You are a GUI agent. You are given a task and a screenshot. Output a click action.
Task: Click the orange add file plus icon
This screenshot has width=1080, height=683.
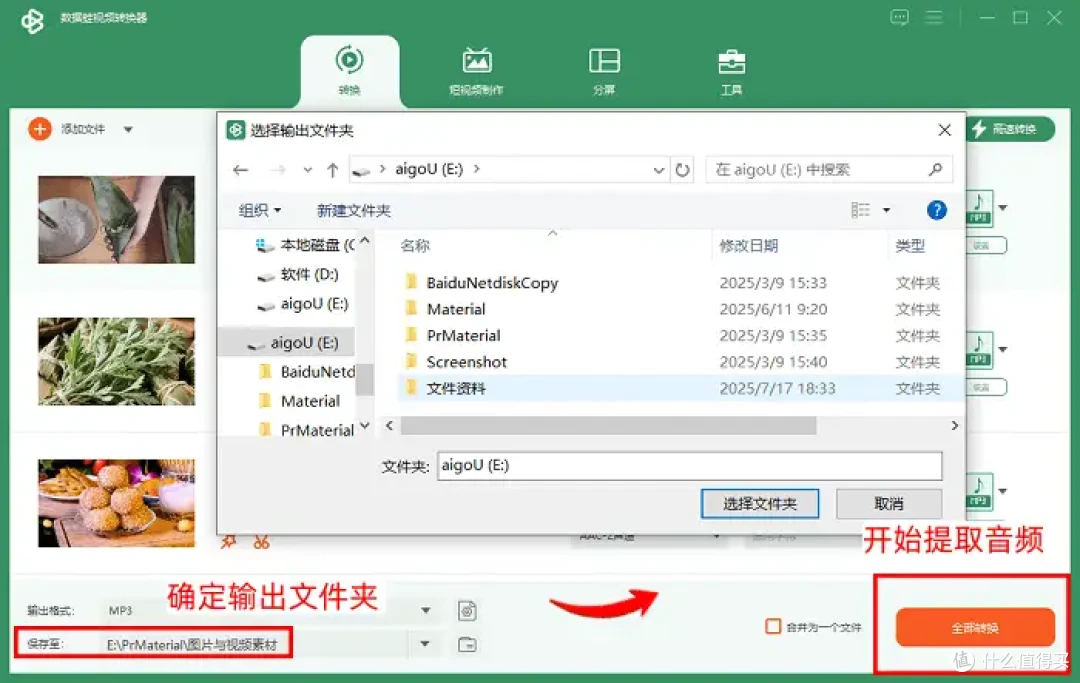[x=40, y=129]
